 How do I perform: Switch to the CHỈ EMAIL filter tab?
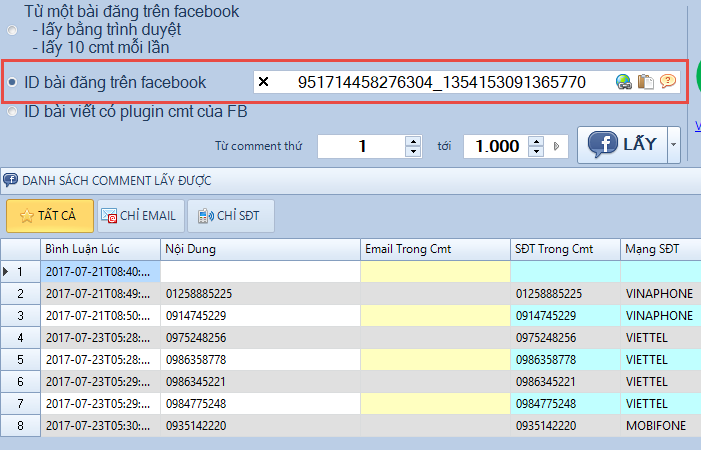(140, 215)
